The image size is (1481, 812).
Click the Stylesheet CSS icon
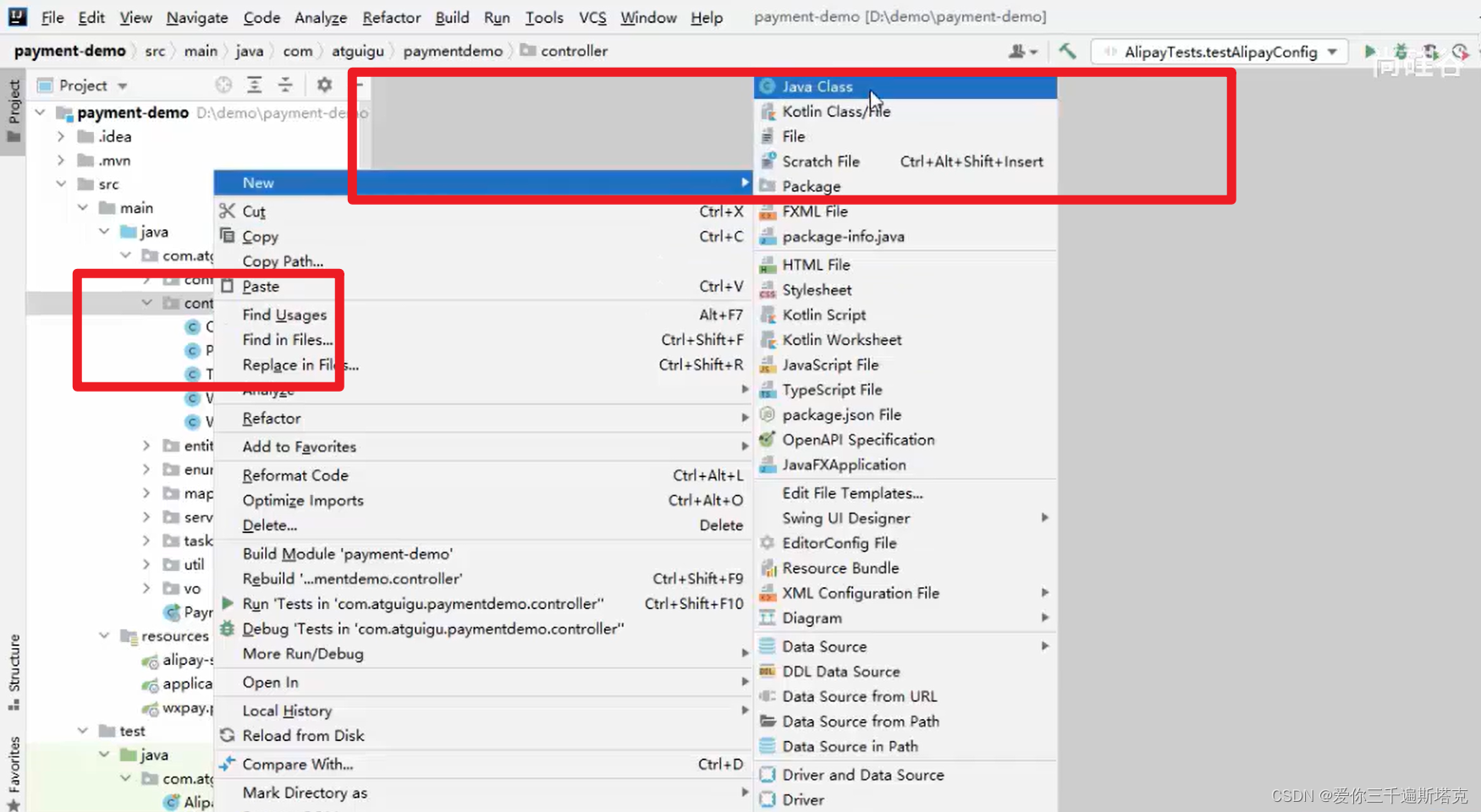[768, 290]
